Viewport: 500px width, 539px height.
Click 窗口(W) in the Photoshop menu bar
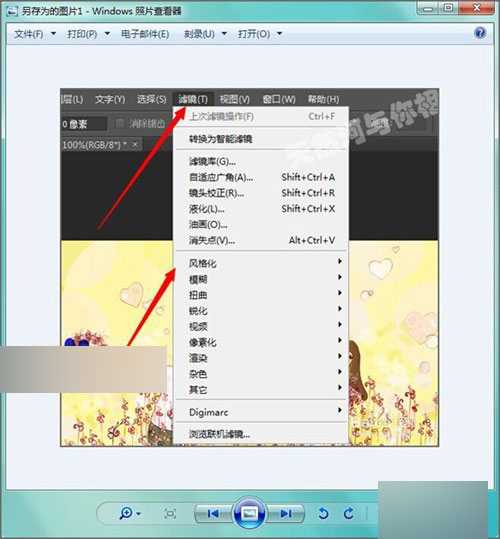coord(279,99)
